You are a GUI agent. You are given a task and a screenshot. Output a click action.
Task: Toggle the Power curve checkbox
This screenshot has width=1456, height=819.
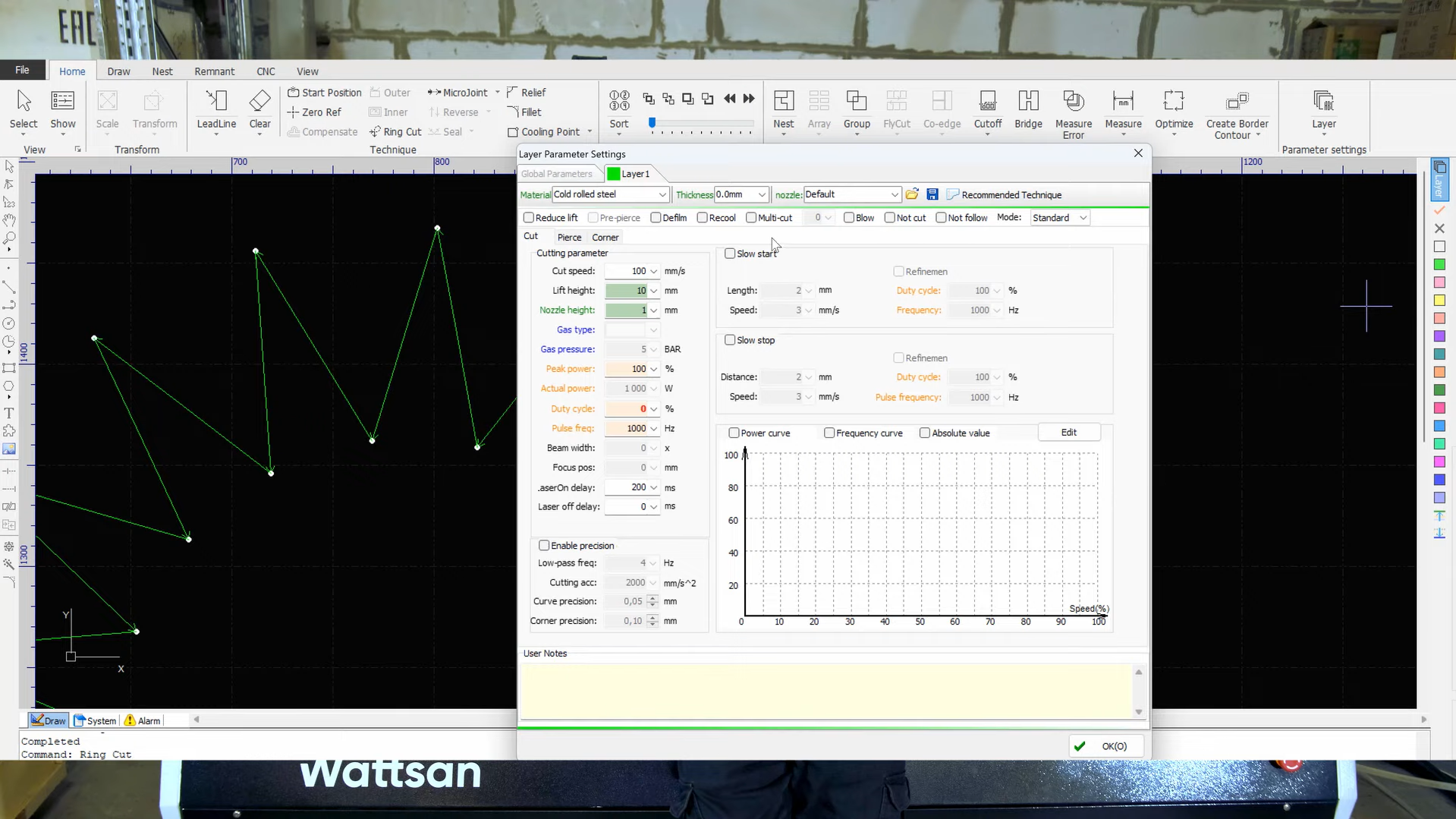(734, 433)
